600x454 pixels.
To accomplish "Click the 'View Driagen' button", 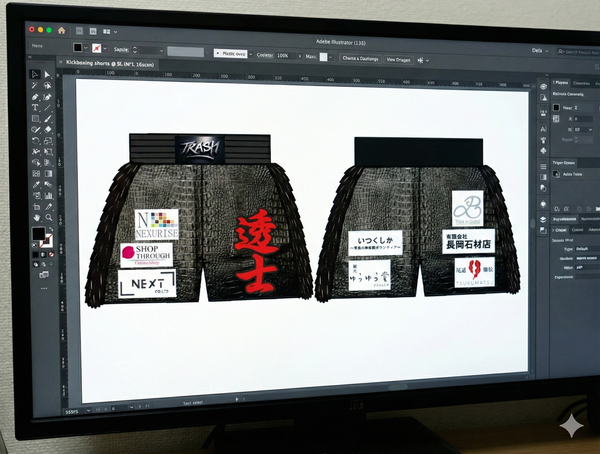I will (398, 60).
